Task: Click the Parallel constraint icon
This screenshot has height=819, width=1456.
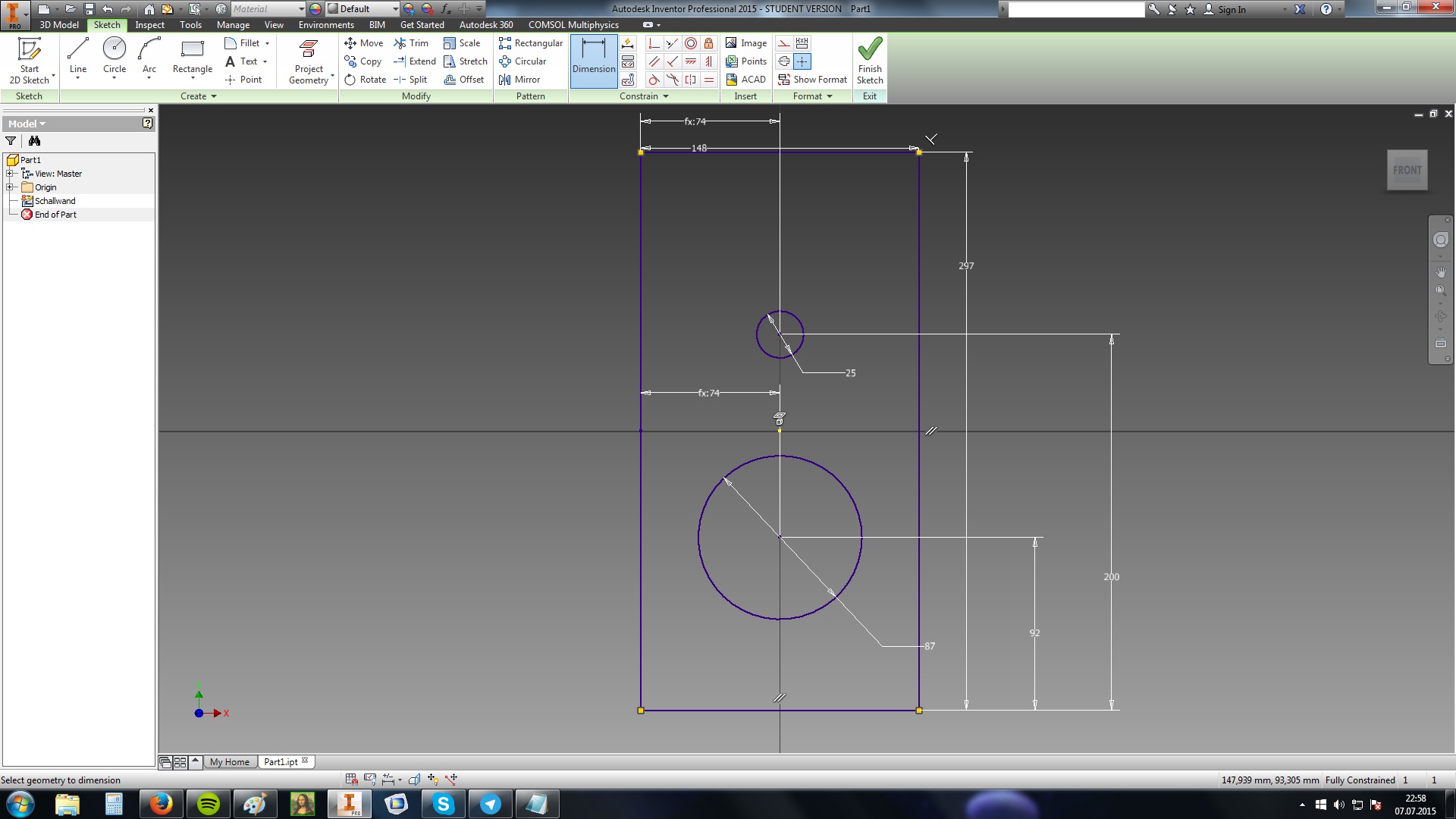Action: click(x=654, y=61)
